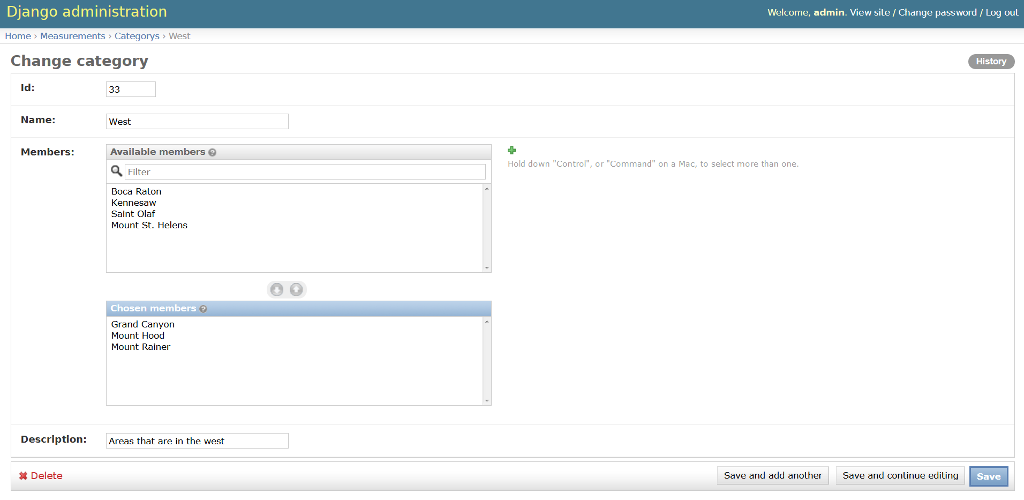Click the Django administration title

pyautogui.click(x=87, y=12)
